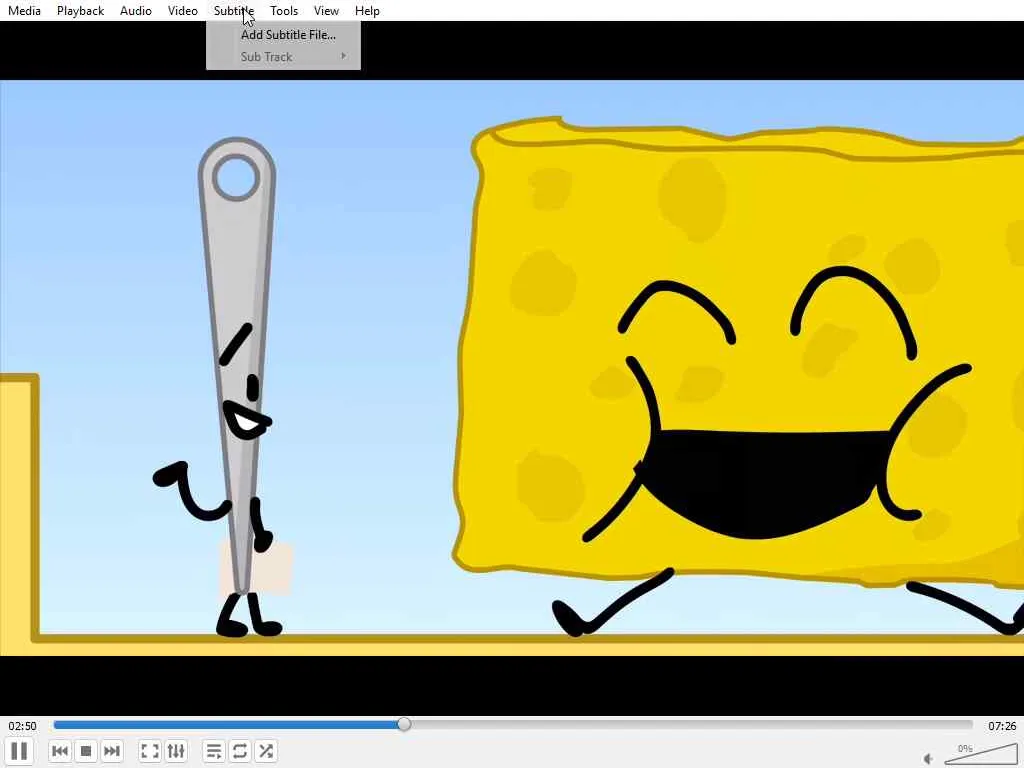Image resolution: width=1024 pixels, height=768 pixels.
Task: Set volume on the volume slider
Action: tap(980, 754)
